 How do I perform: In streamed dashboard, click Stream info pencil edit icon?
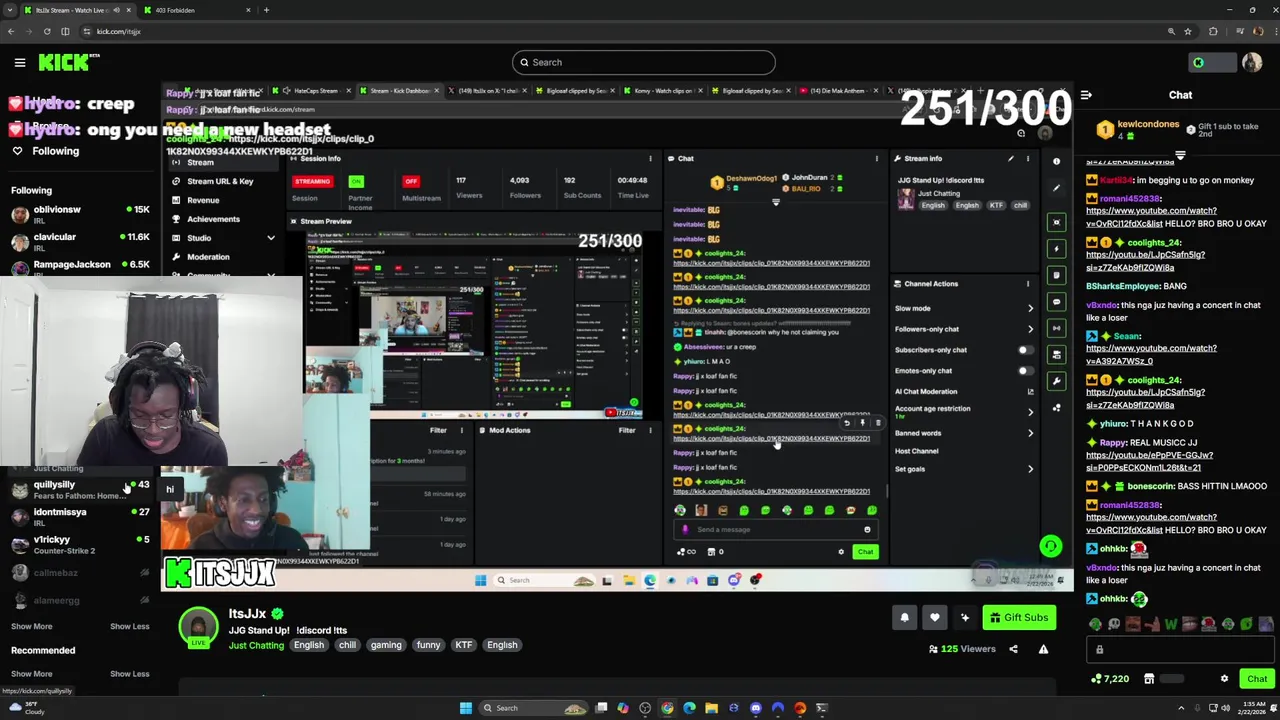tap(1010, 159)
